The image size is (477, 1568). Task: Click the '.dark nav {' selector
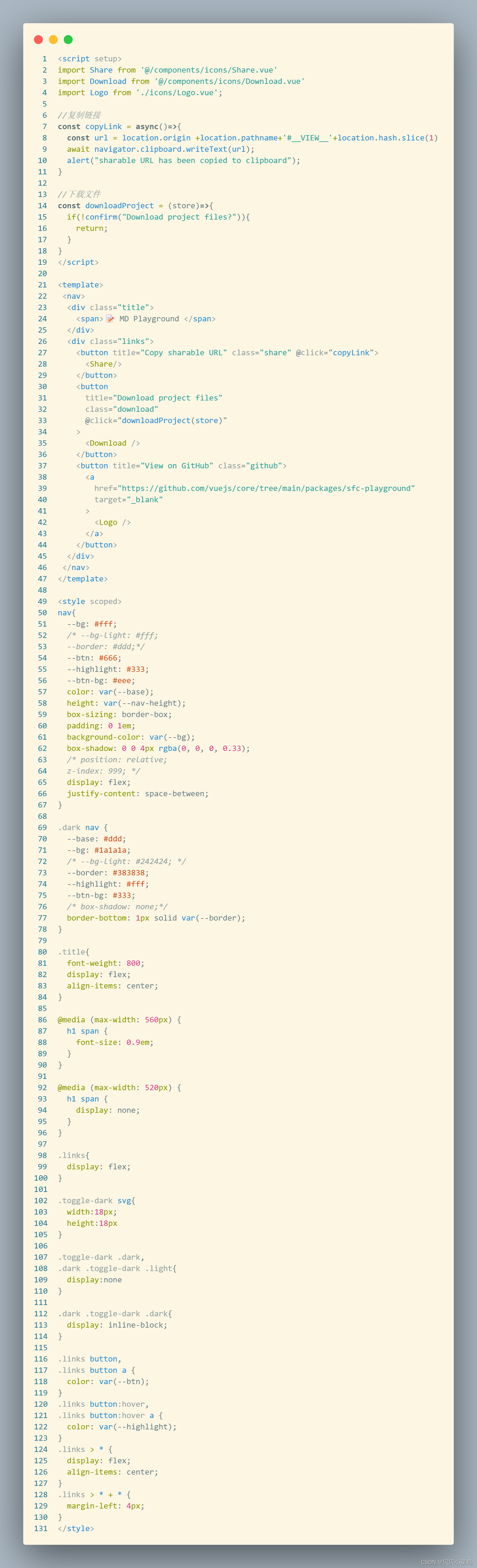pyautogui.click(x=83, y=828)
